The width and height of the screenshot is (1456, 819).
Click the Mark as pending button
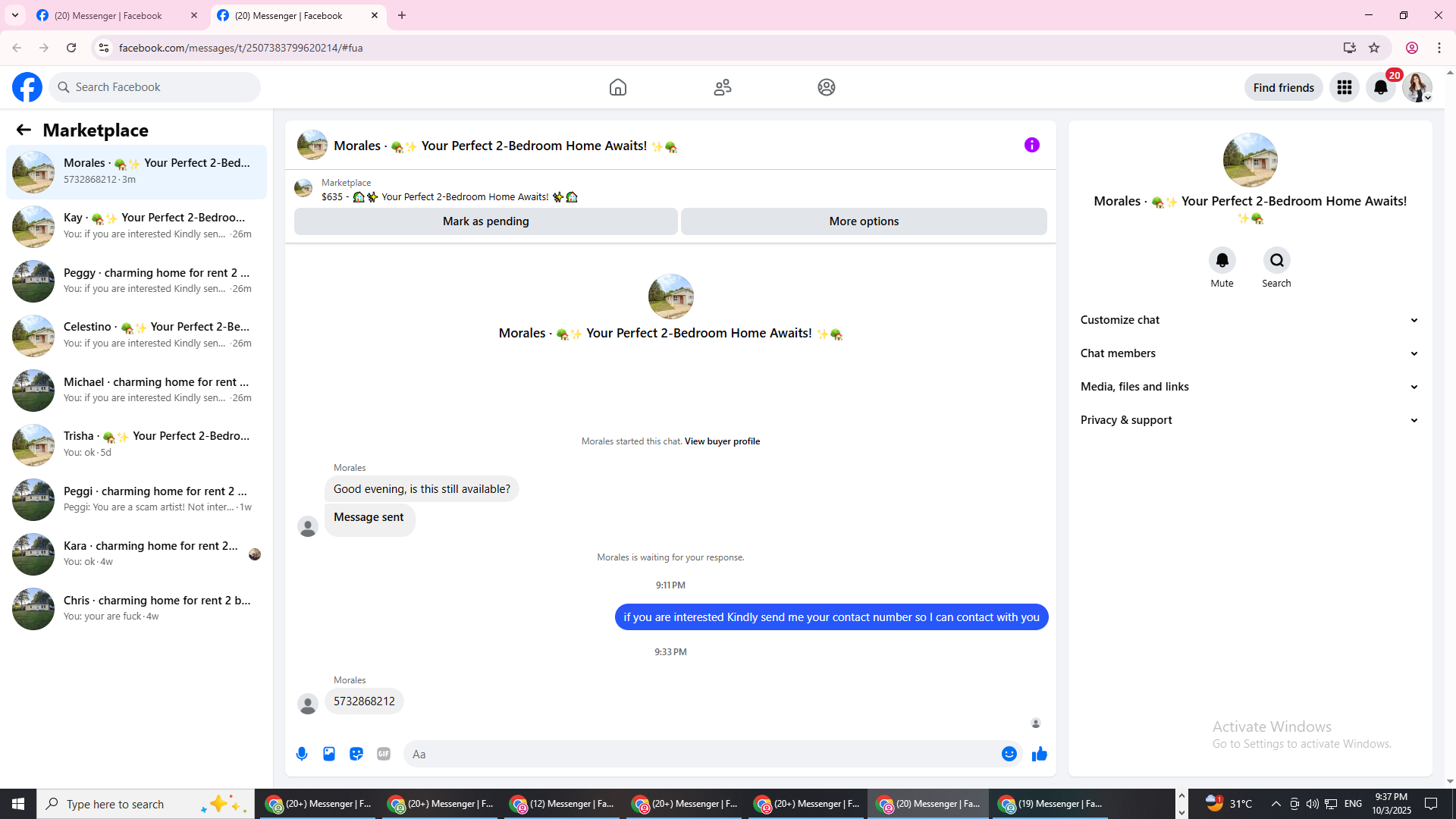pyautogui.click(x=486, y=221)
